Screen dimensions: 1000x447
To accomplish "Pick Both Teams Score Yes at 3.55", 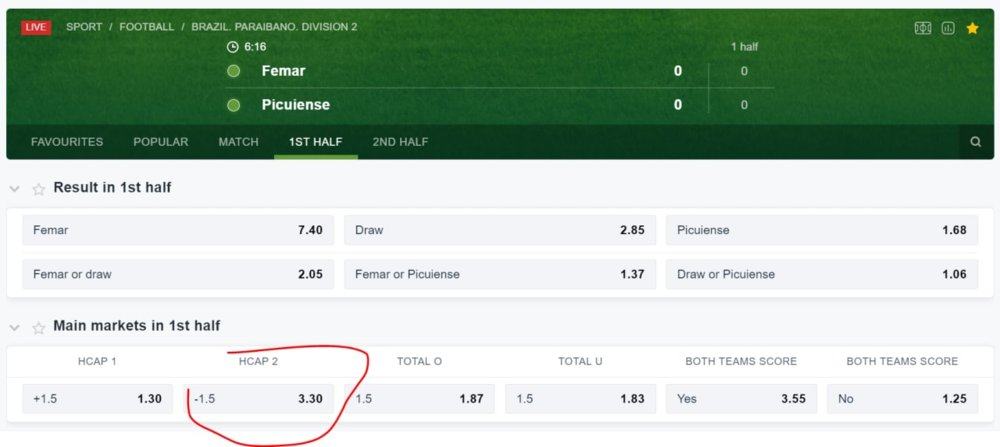I will (741, 399).
